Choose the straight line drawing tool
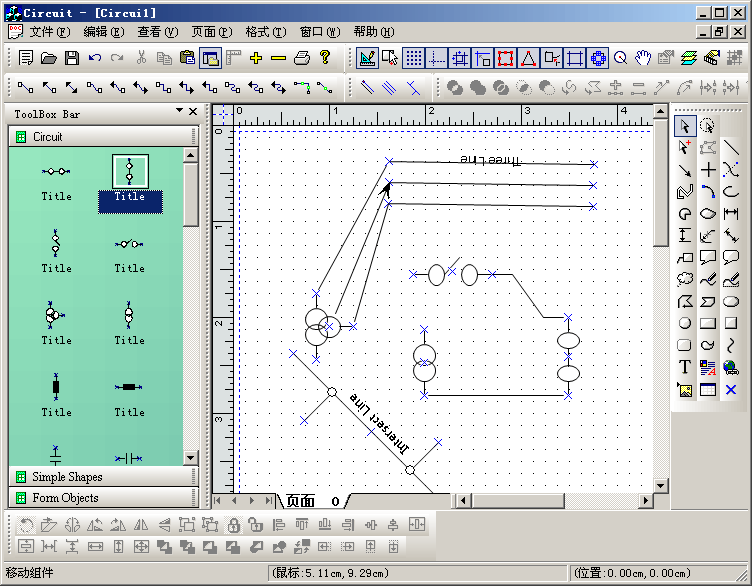This screenshot has height=586, width=752. [731, 148]
